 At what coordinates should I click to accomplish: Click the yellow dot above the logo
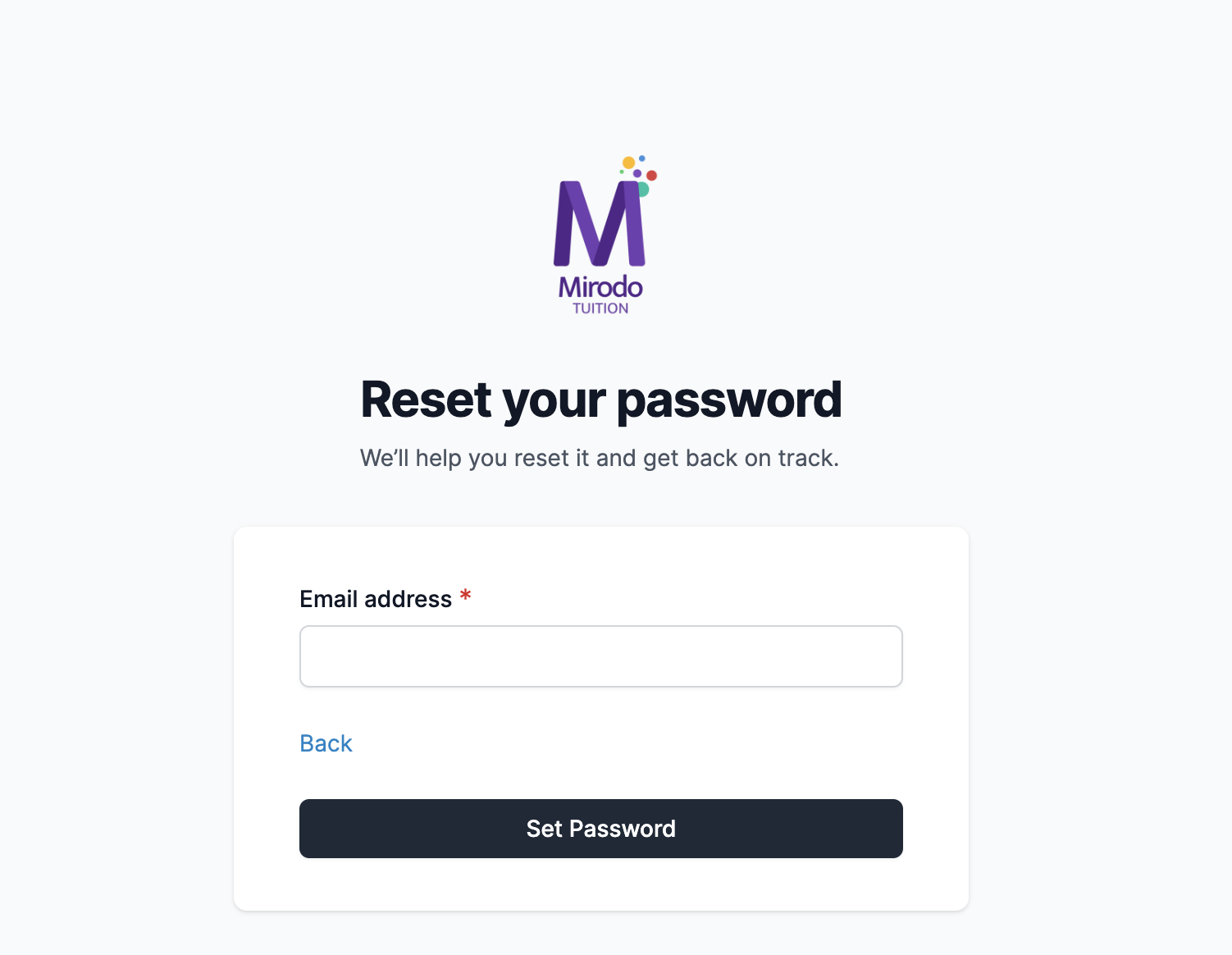(628, 162)
